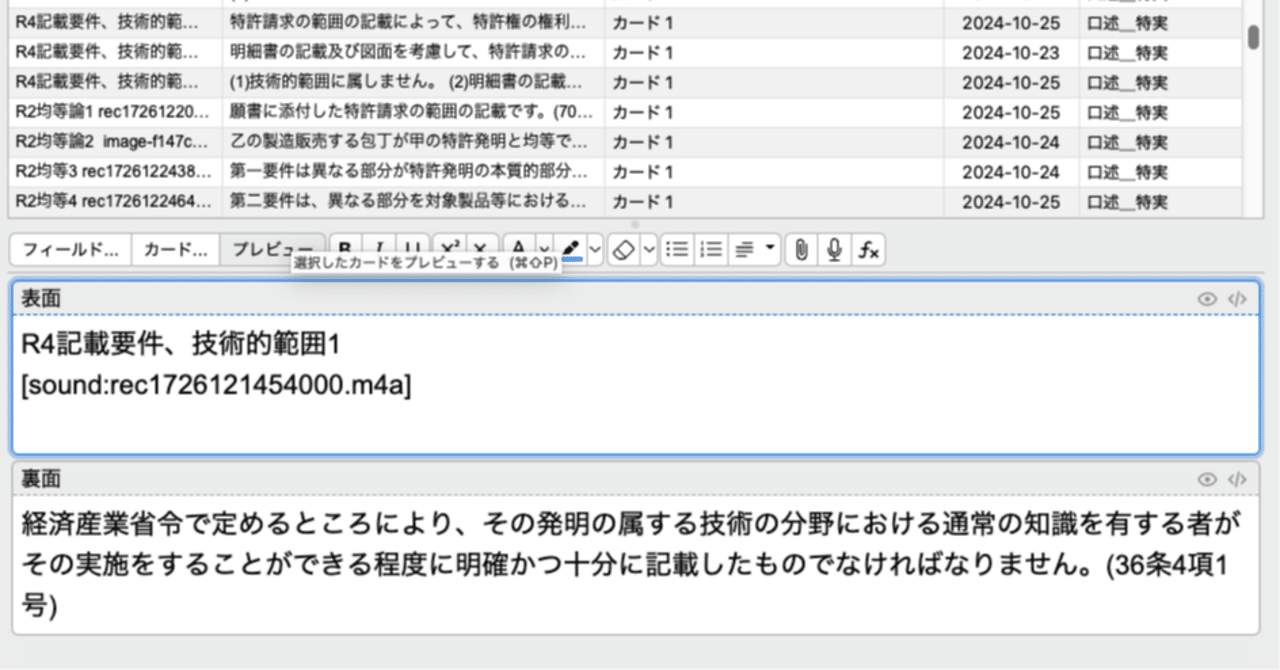Open the フィールド dialog

pyautogui.click(x=69, y=249)
